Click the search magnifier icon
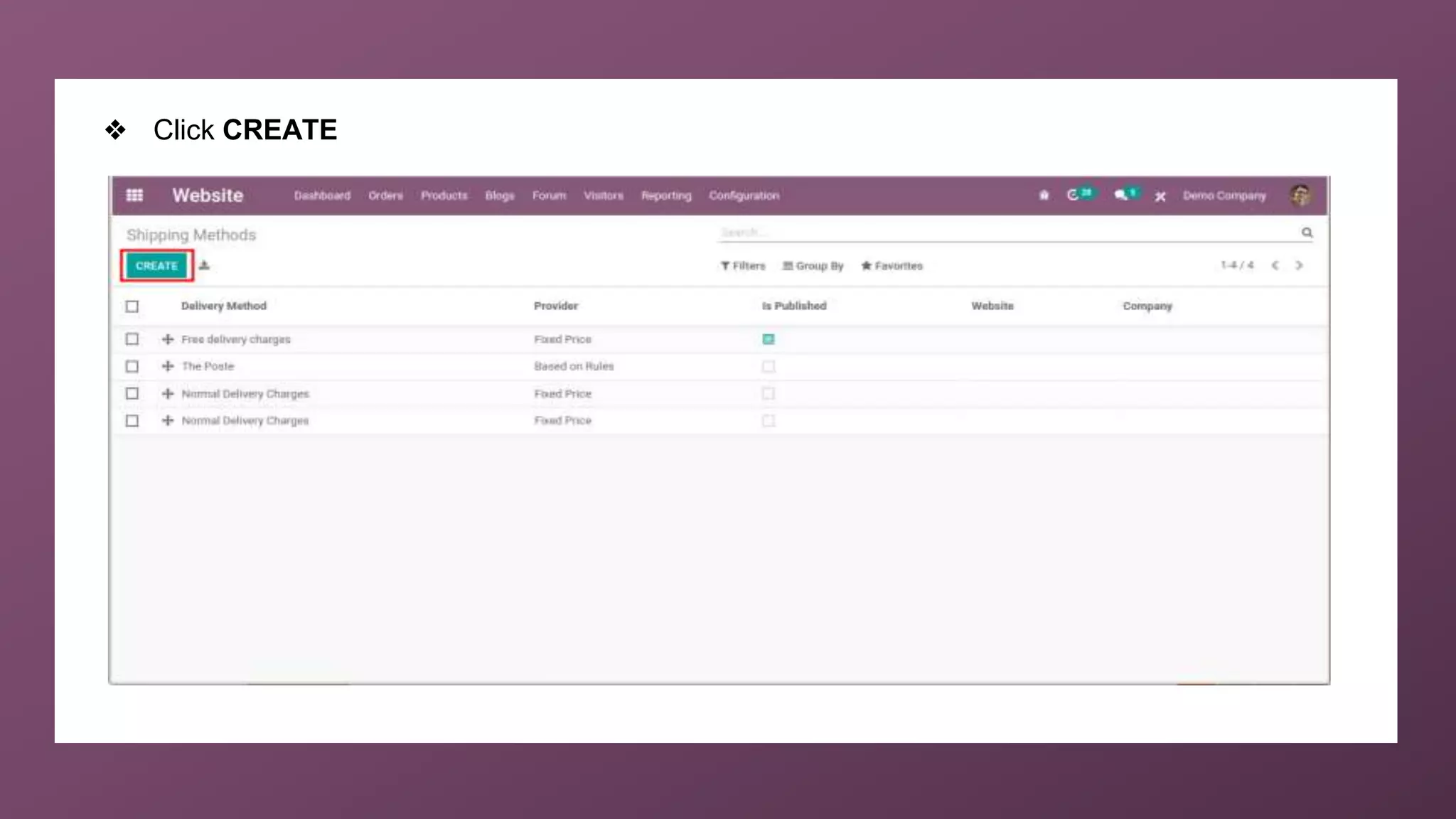Screen dimensions: 1456x819 [x=1307, y=232]
